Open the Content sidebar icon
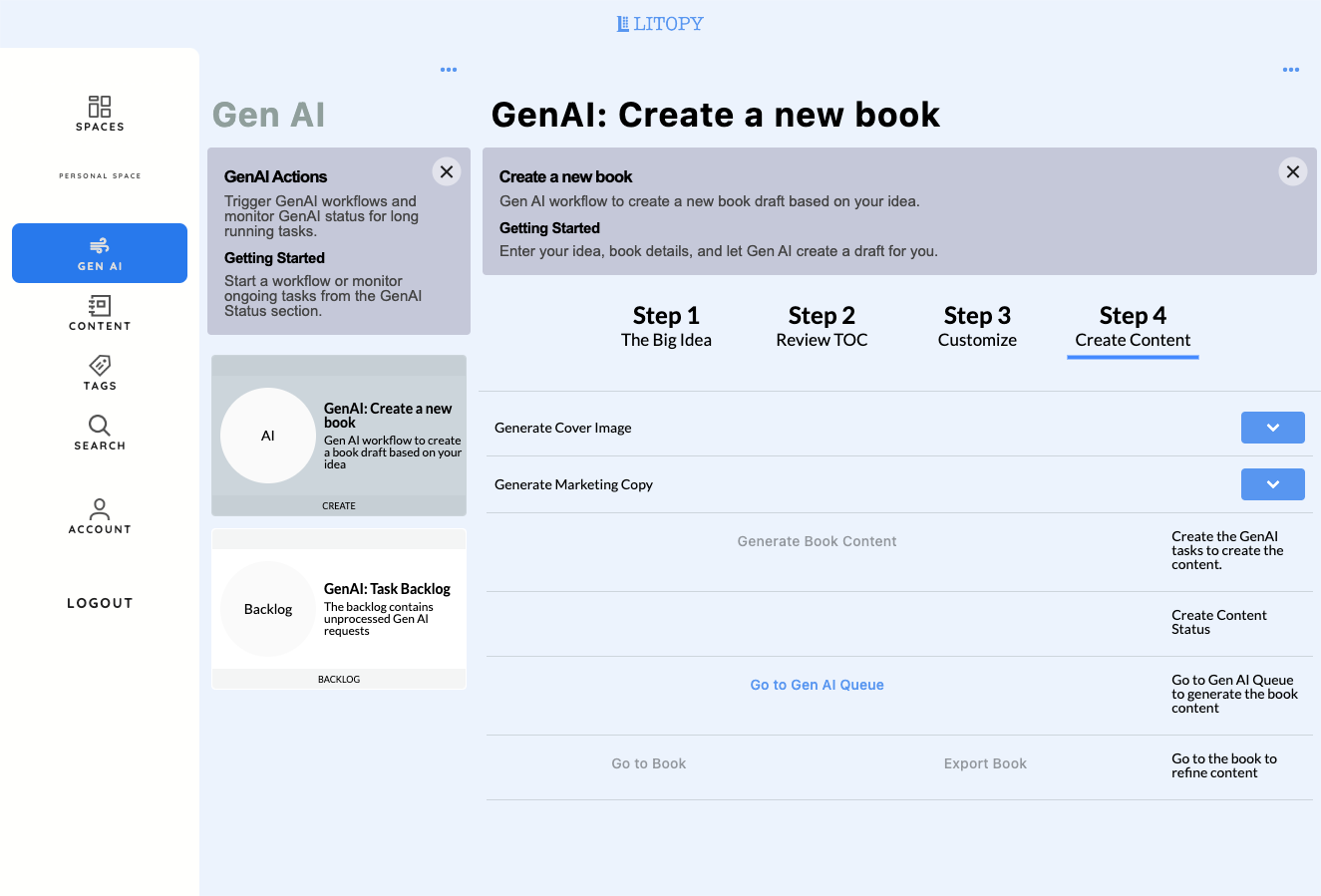The height and width of the screenshot is (896, 1321). (100, 306)
